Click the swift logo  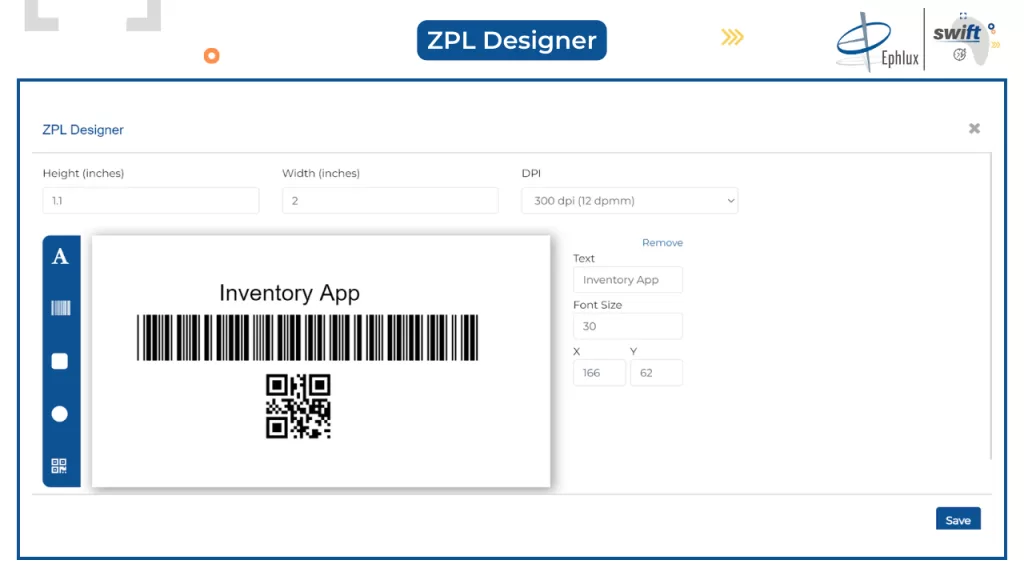click(960, 40)
